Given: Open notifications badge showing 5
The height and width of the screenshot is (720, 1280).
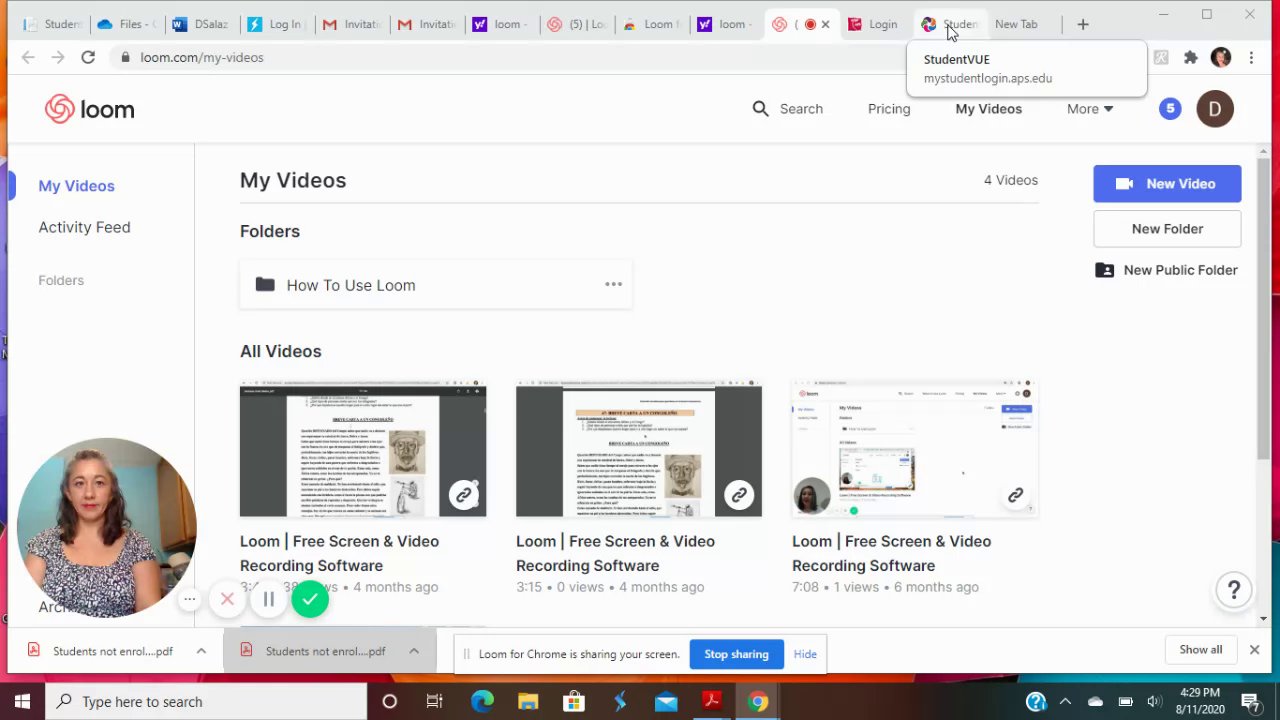Looking at the screenshot, I should 1170,108.
